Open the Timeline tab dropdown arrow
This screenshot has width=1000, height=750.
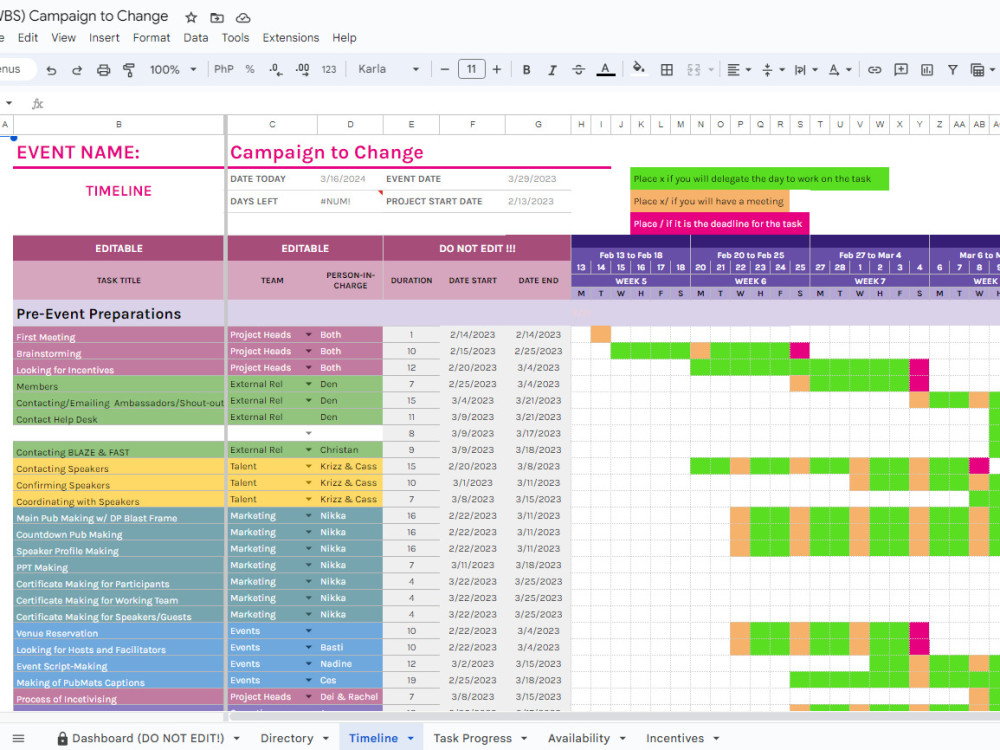click(x=411, y=739)
